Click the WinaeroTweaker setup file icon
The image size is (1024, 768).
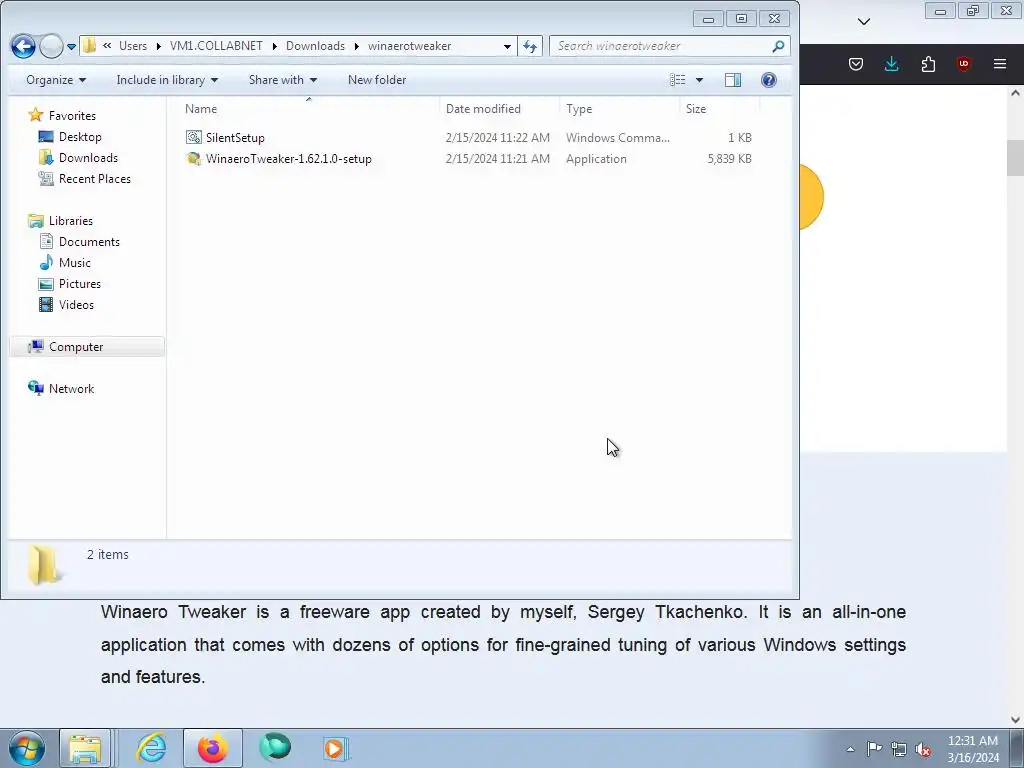point(194,159)
